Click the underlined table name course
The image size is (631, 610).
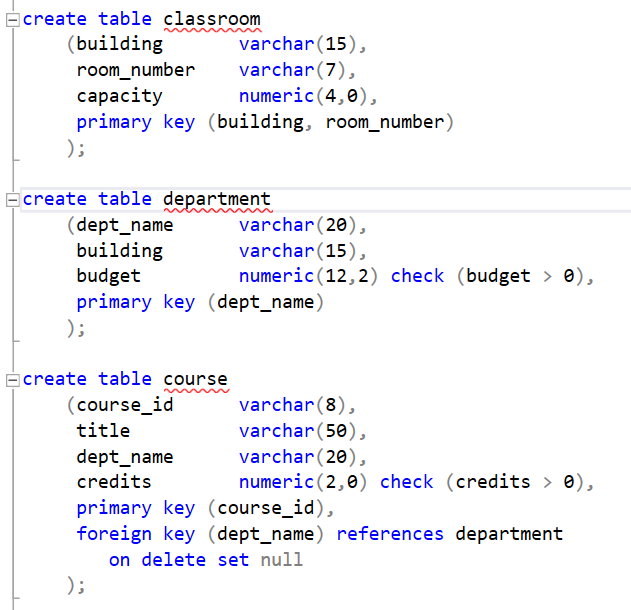[x=196, y=379]
